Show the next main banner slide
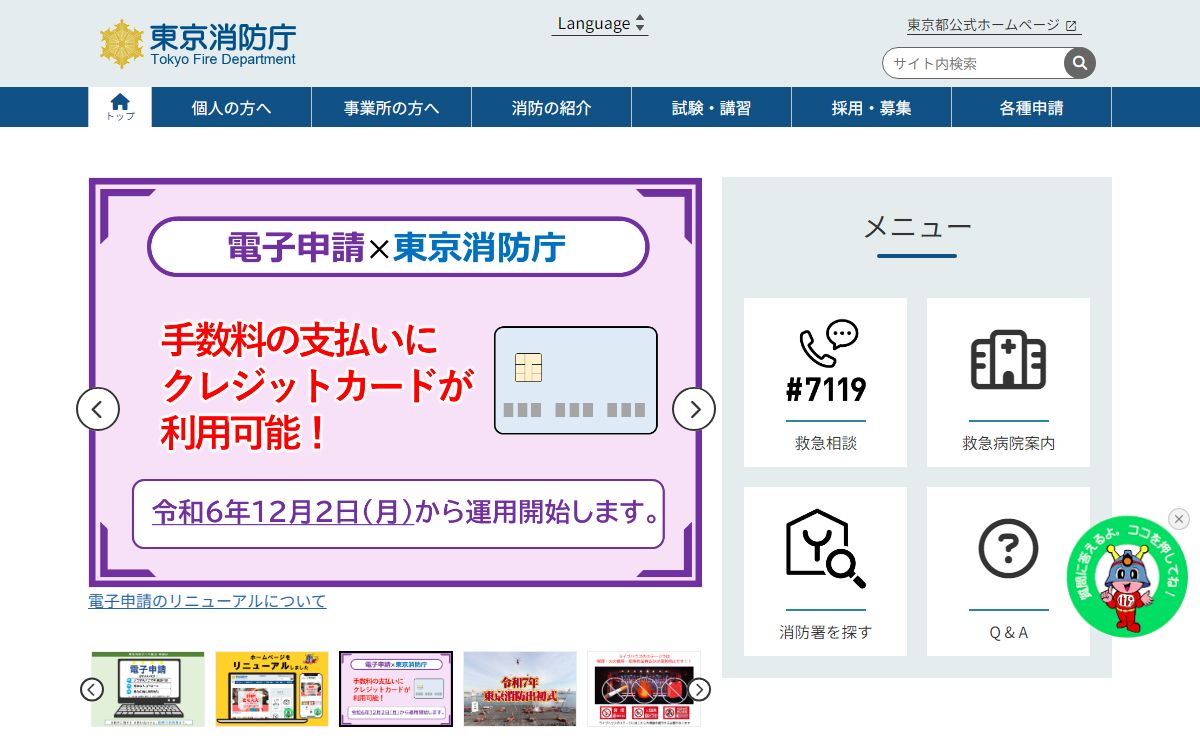 pyautogui.click(x=694, y=409)
